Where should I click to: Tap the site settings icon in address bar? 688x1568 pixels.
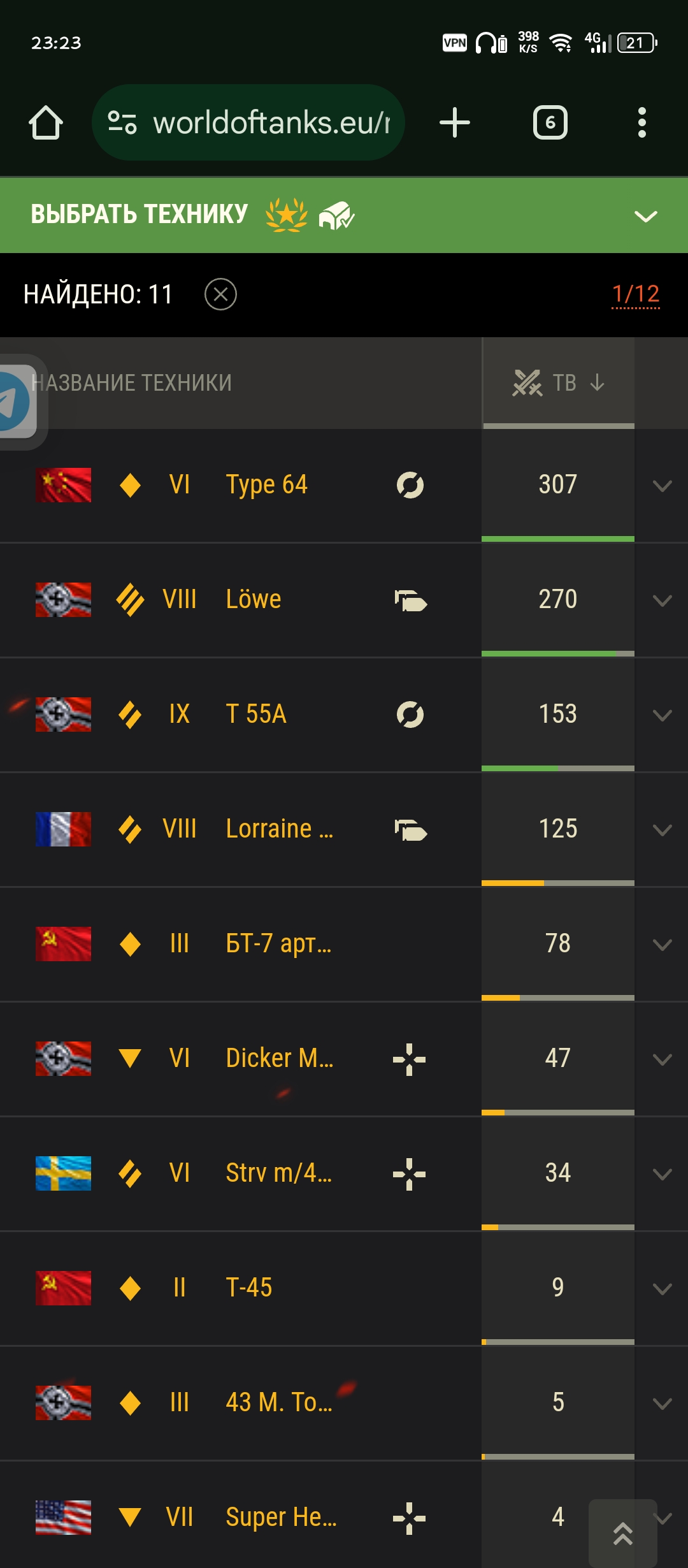(122, 122)
